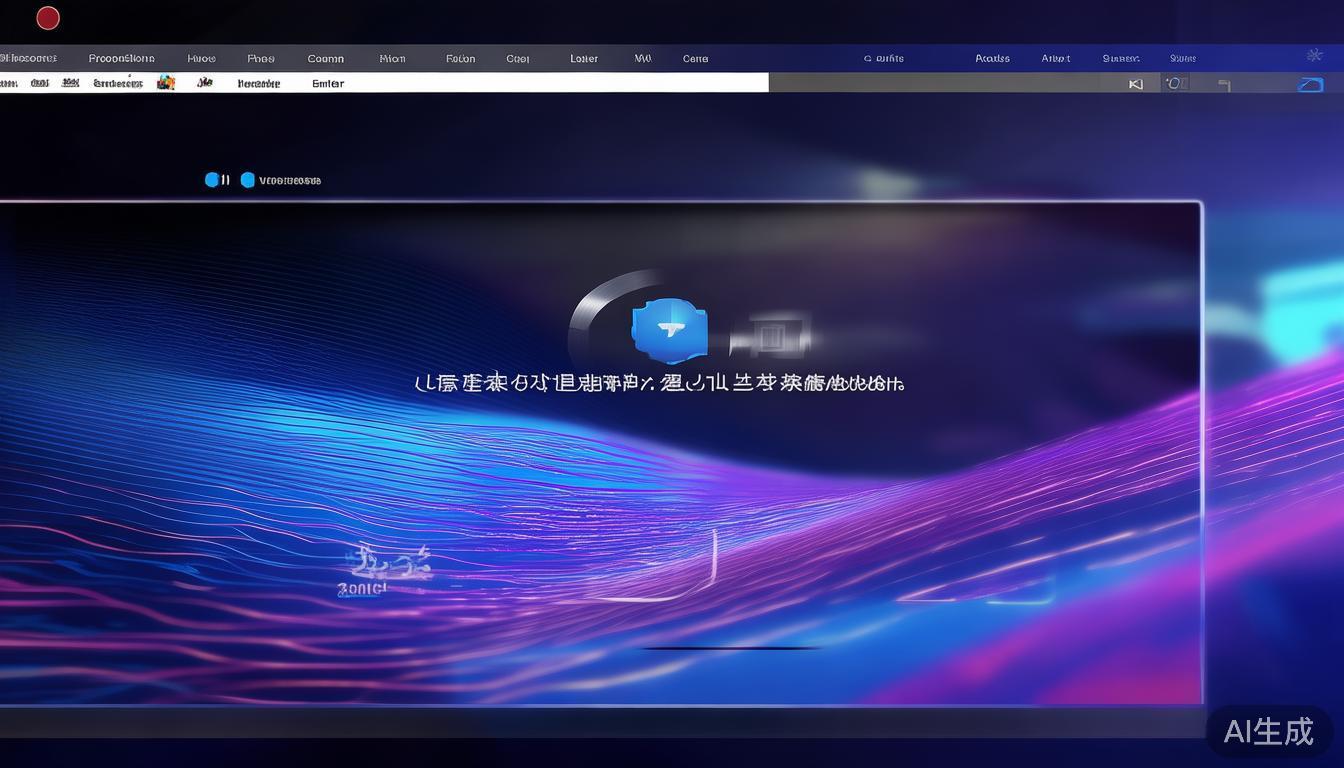Open the Folion dropdown in the menu bar
1344x768 pixels.
click(x=459, y=58)
